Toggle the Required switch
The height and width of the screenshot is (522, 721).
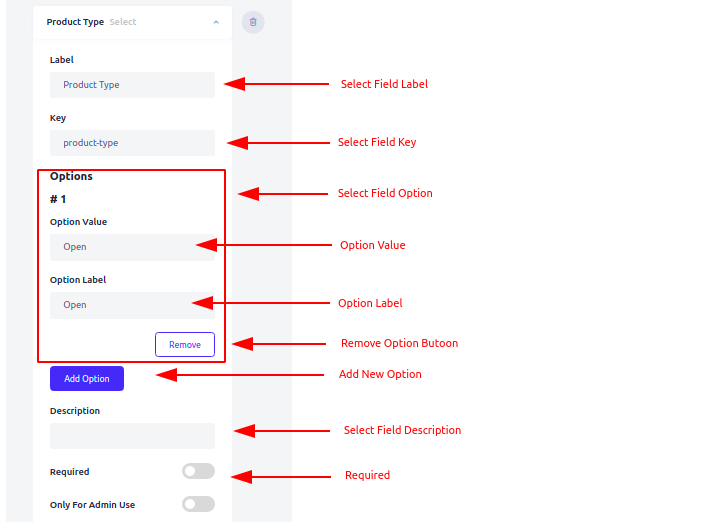pos(198,471)
